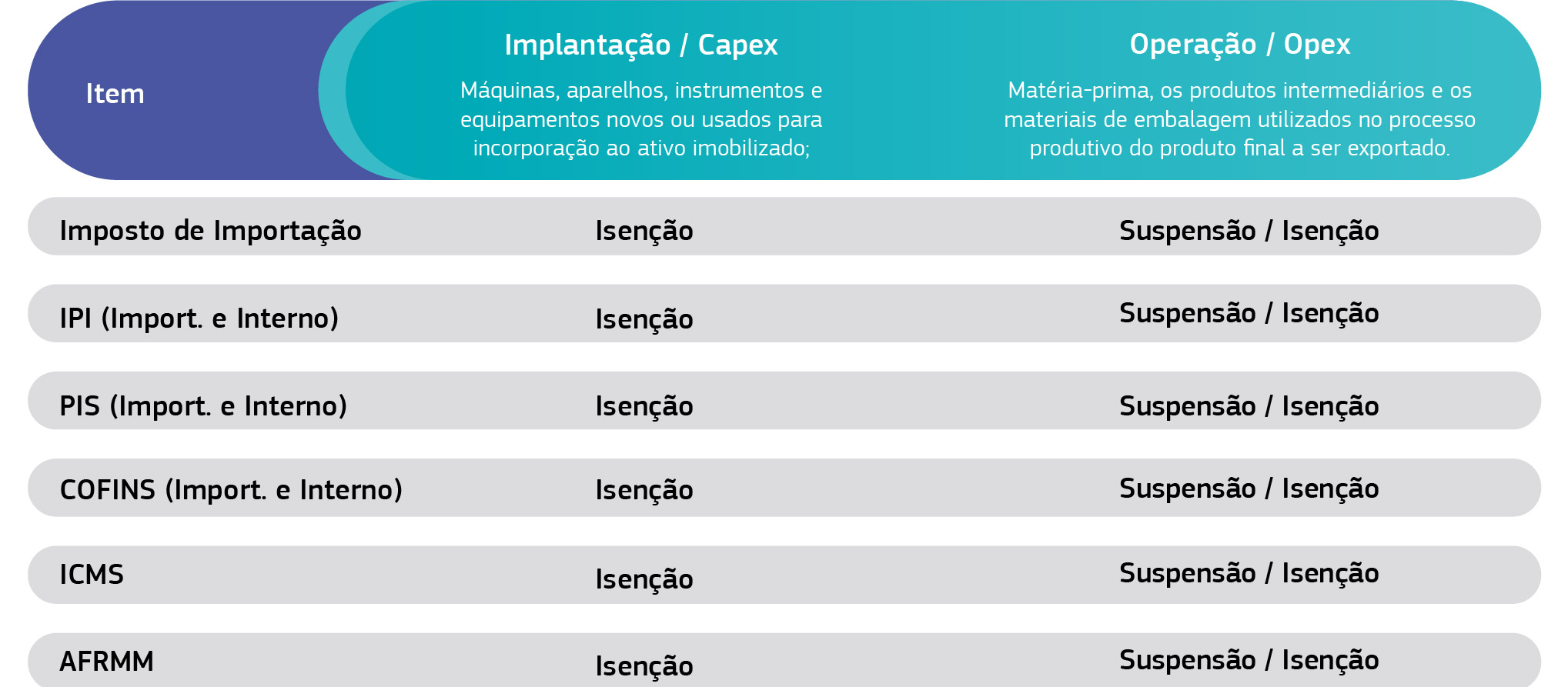Select the AFRMM row label

point(106,662)
